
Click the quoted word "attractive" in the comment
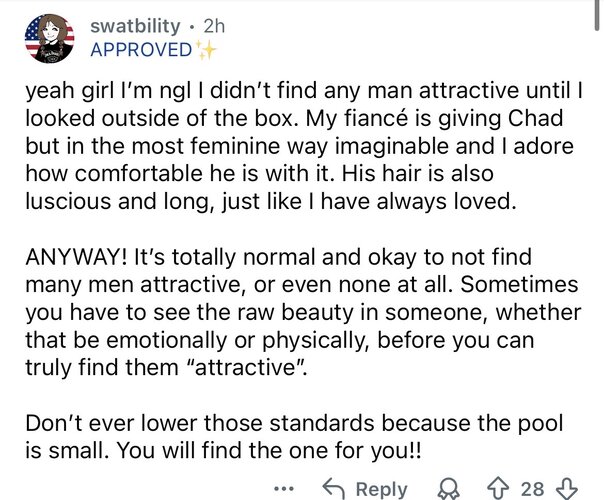tap(247, 367)
